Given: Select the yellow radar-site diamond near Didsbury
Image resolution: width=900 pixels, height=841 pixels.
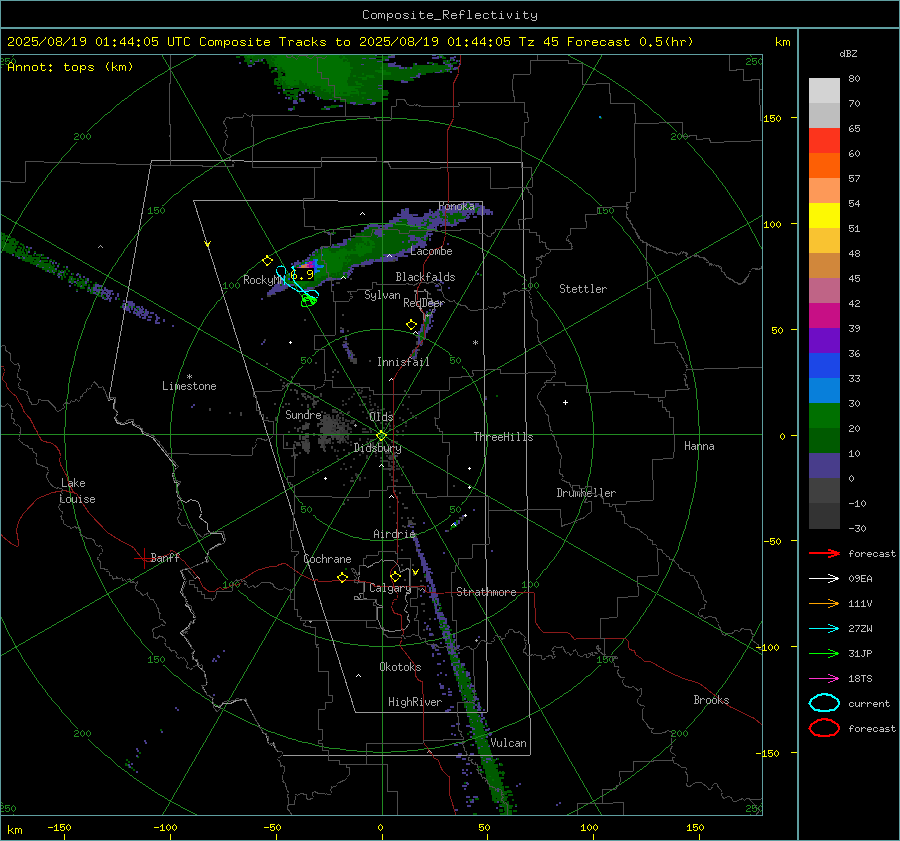Looking at the screenshot, I should [382, 436].
